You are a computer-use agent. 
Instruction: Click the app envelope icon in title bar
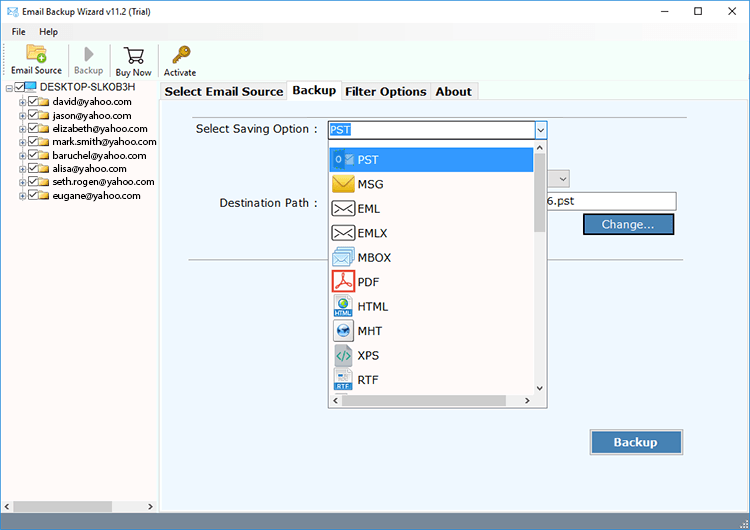tap(12, 11)
